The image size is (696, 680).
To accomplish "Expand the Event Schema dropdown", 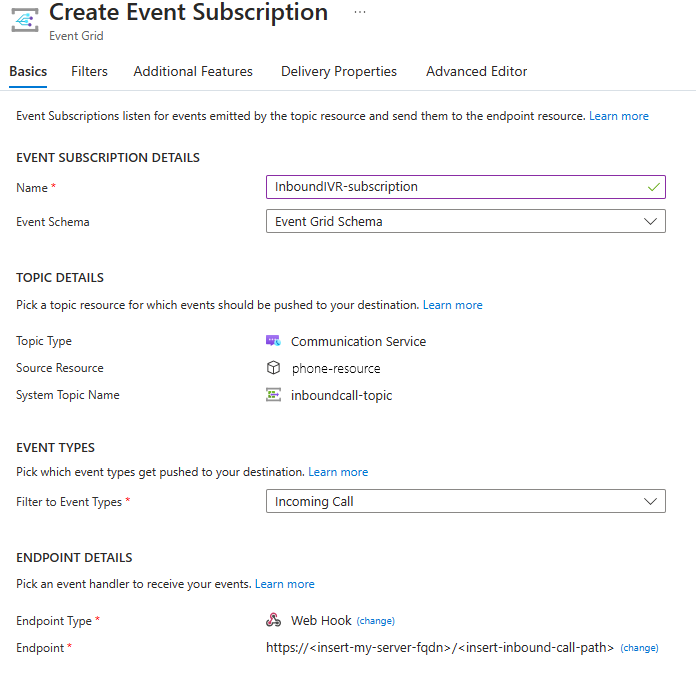I will [466, 221].
